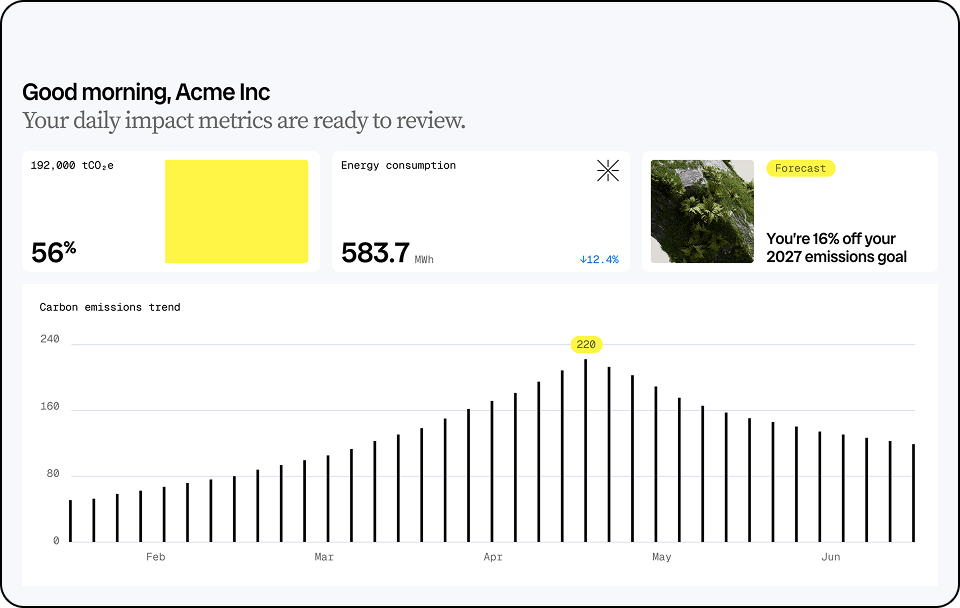Click the MWh unit label
This screenshot has height=608, width=960.
point(424,259)
